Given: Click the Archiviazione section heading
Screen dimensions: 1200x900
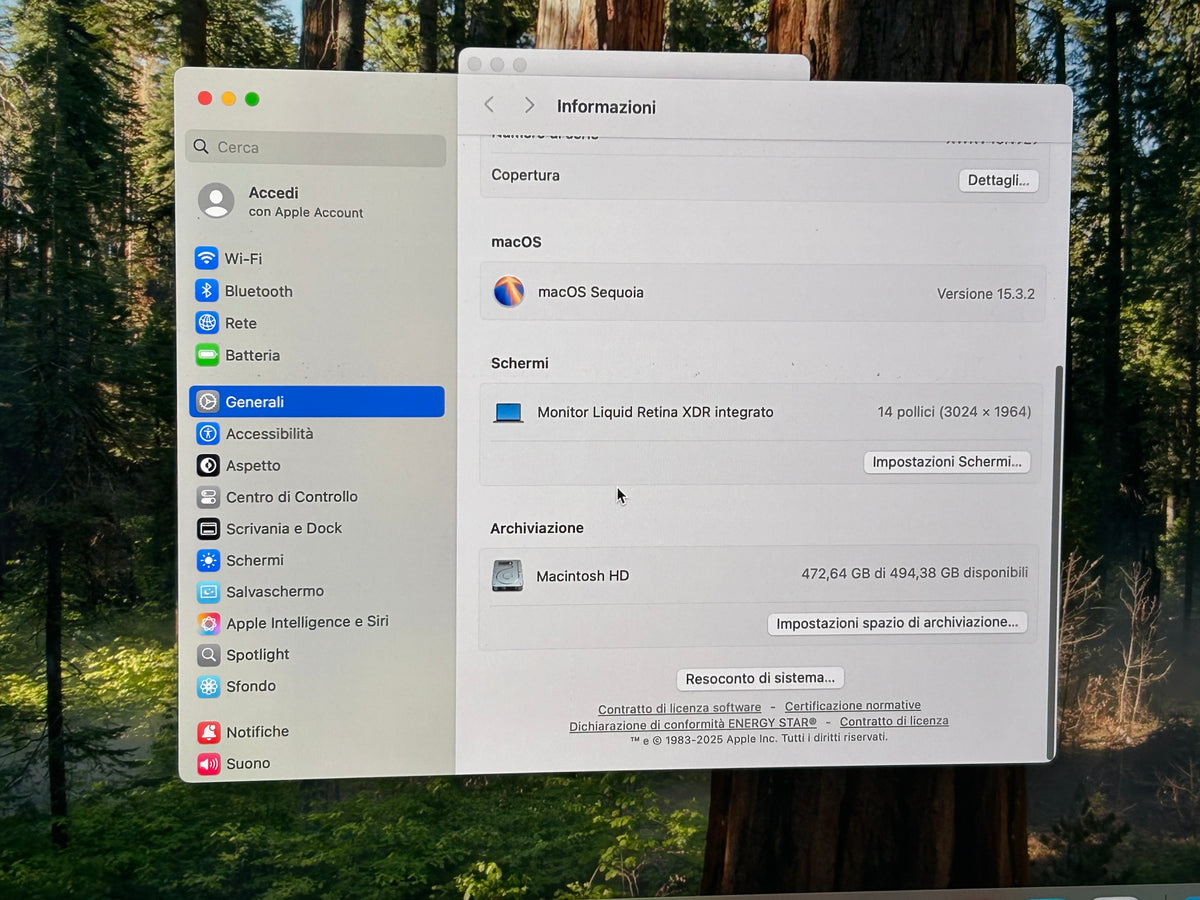Looking at the screenshot, I should tap(537, 528).
